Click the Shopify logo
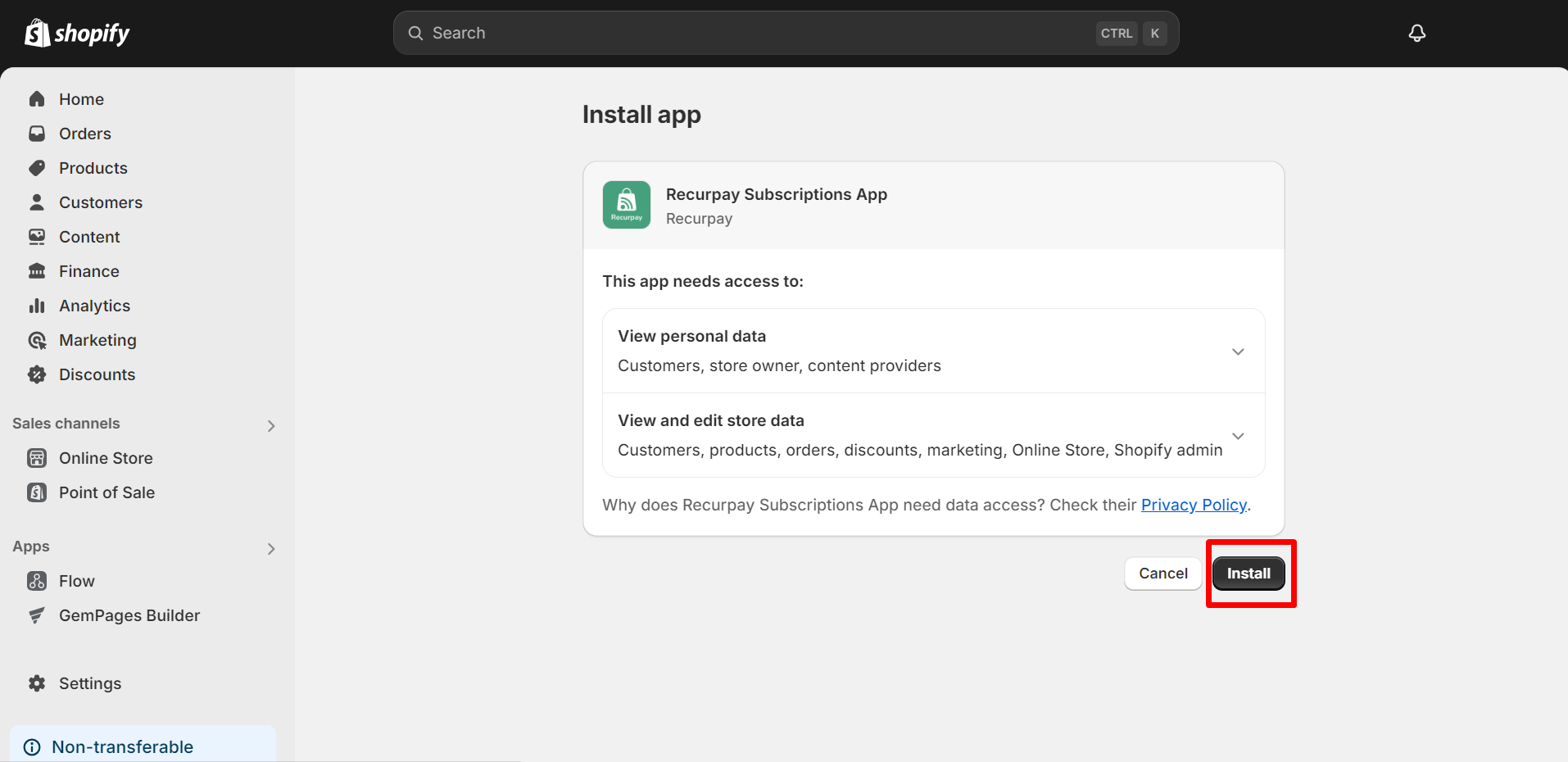The height and width of the screenshot is (762, 1568). click(76, 33)
